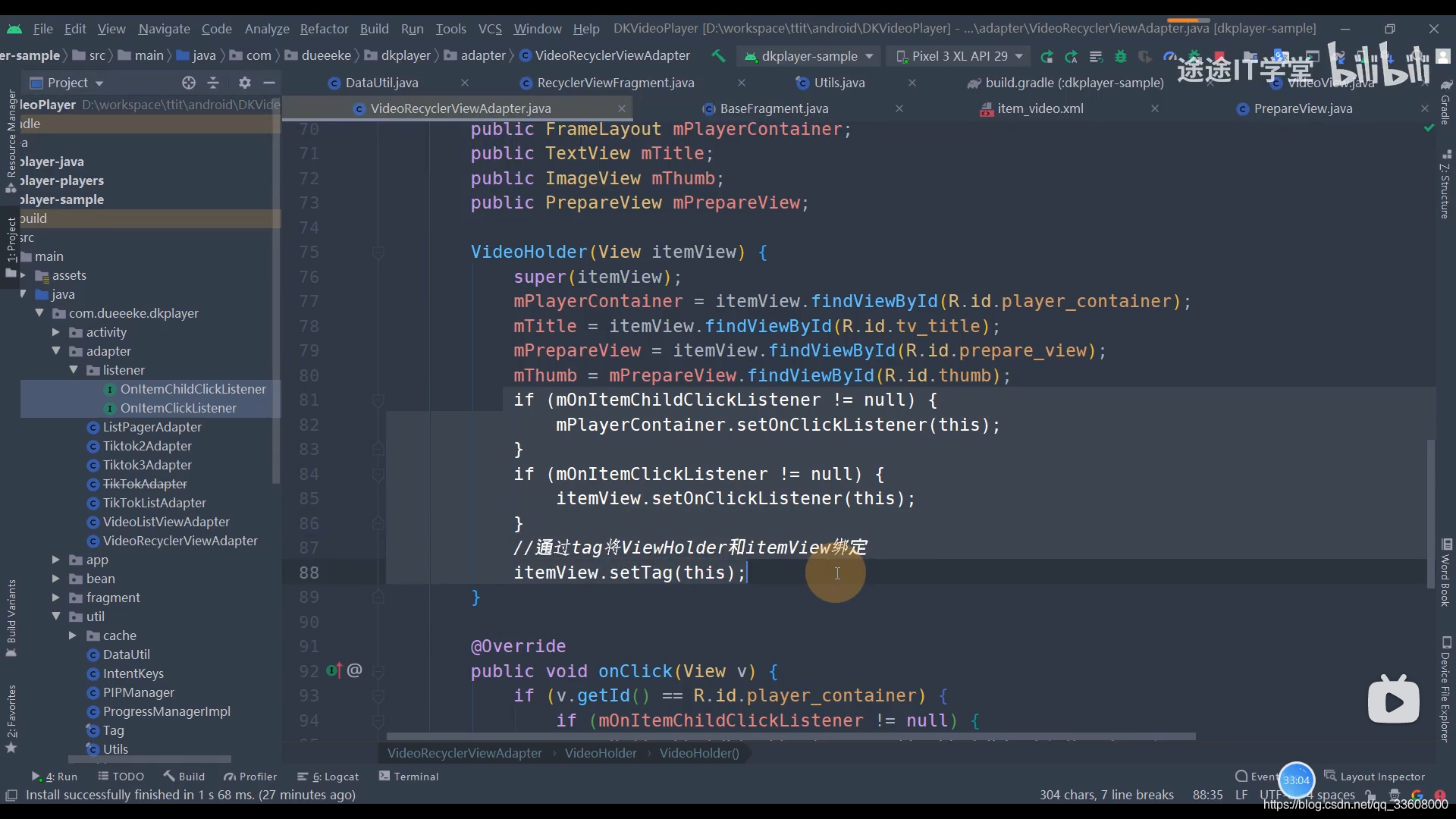This screenshot has width=1456, height=819.
Task: Click VideoHolder in the editor breadcrumb
Action: (x=601, y=753)
